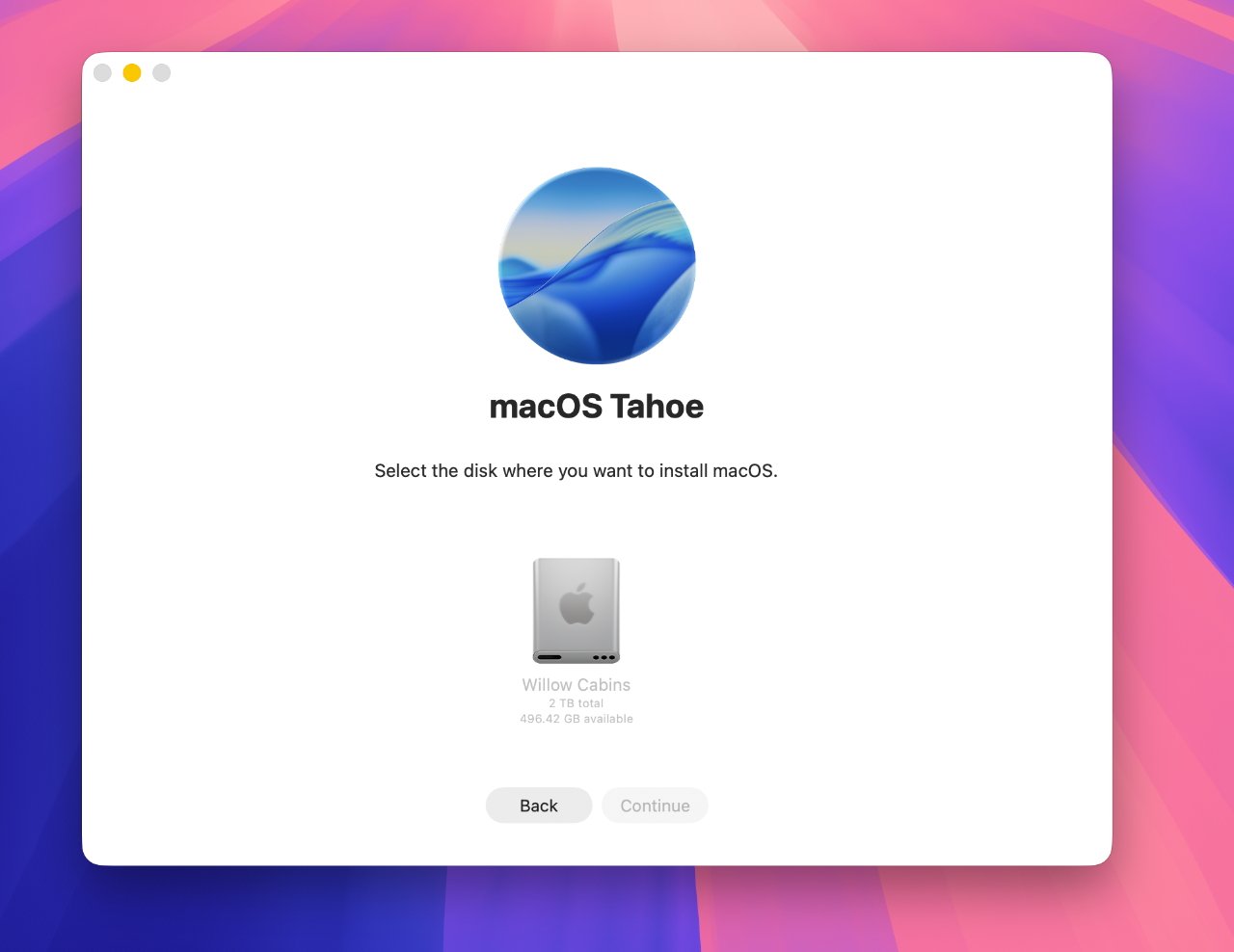Click the 496.42 GB available text

click(576, 719)
